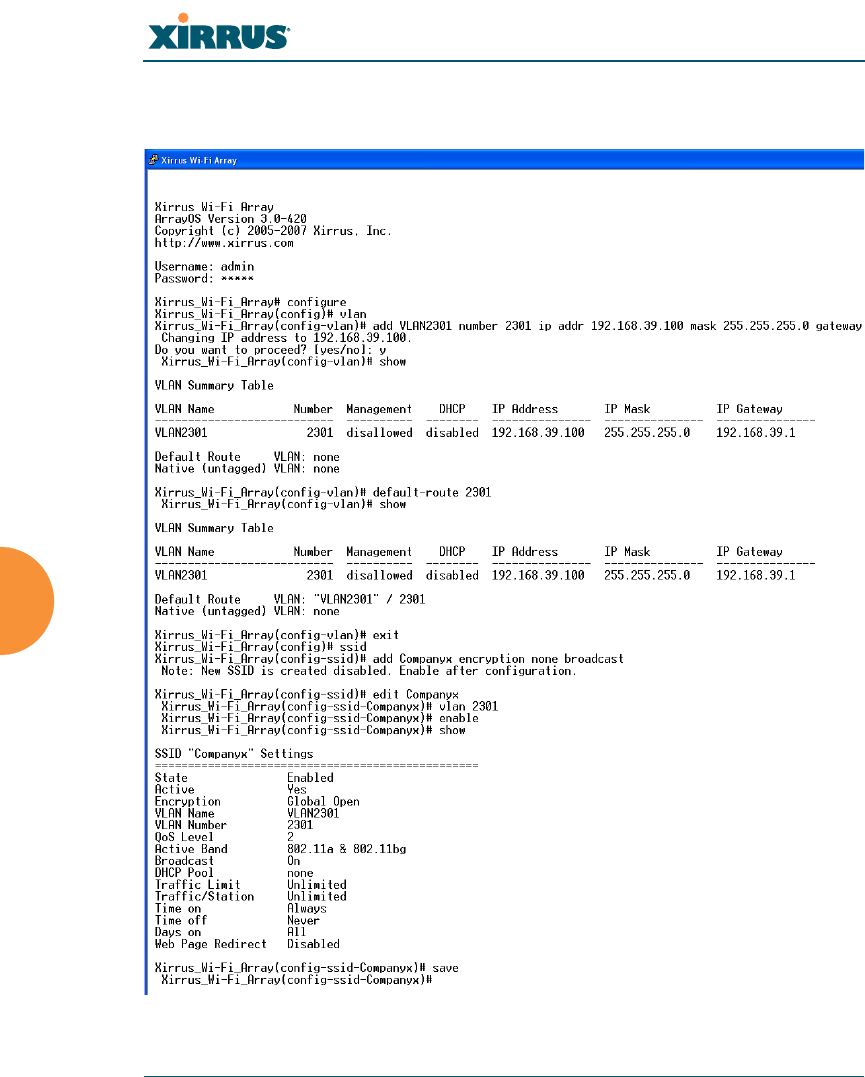Click the Password field with asterisks
This screenshot has width=865, height=1077.
coord(204,279)
